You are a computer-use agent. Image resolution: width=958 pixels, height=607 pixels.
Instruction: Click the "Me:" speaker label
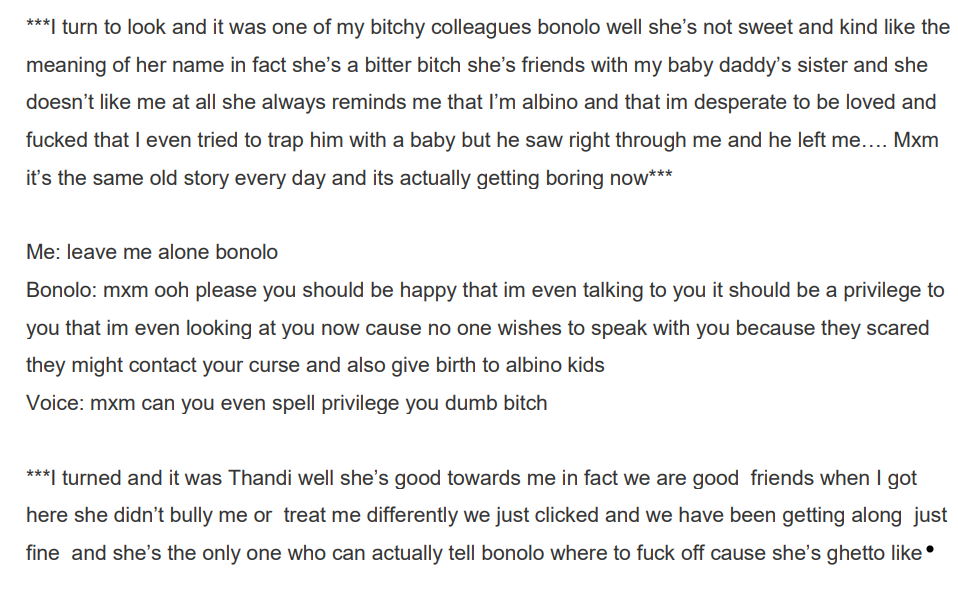[44, 252]
